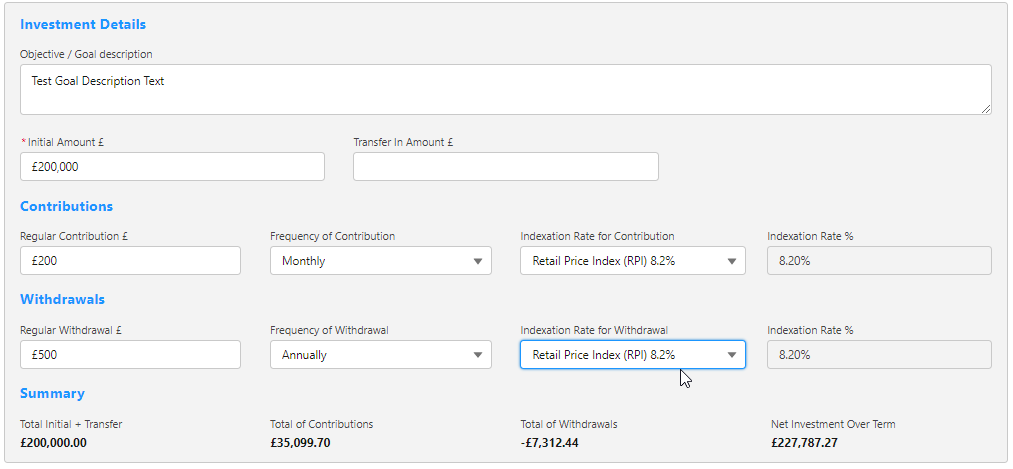Click the Contributions section heading
This screenshot has height=469, width=1013.
point(66,207)
